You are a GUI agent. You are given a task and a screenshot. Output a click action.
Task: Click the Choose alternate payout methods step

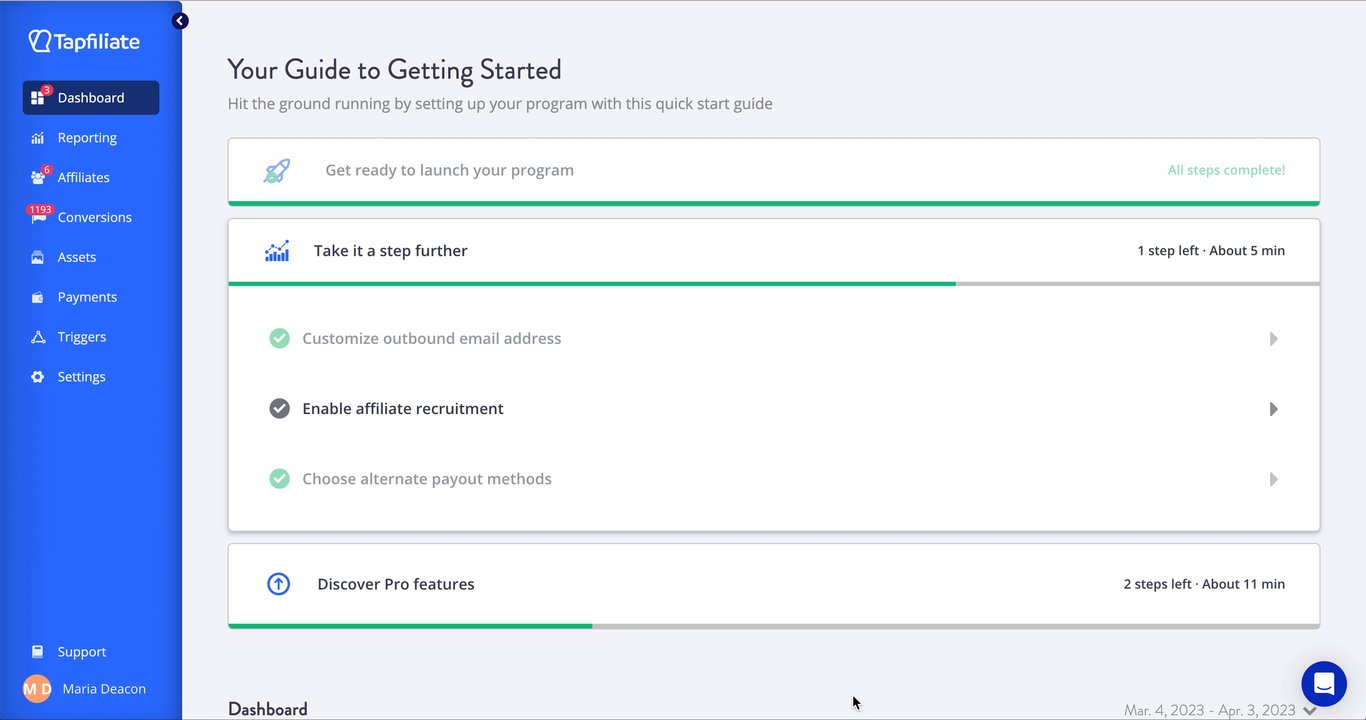pyautogui.click(x=427, y=479)
